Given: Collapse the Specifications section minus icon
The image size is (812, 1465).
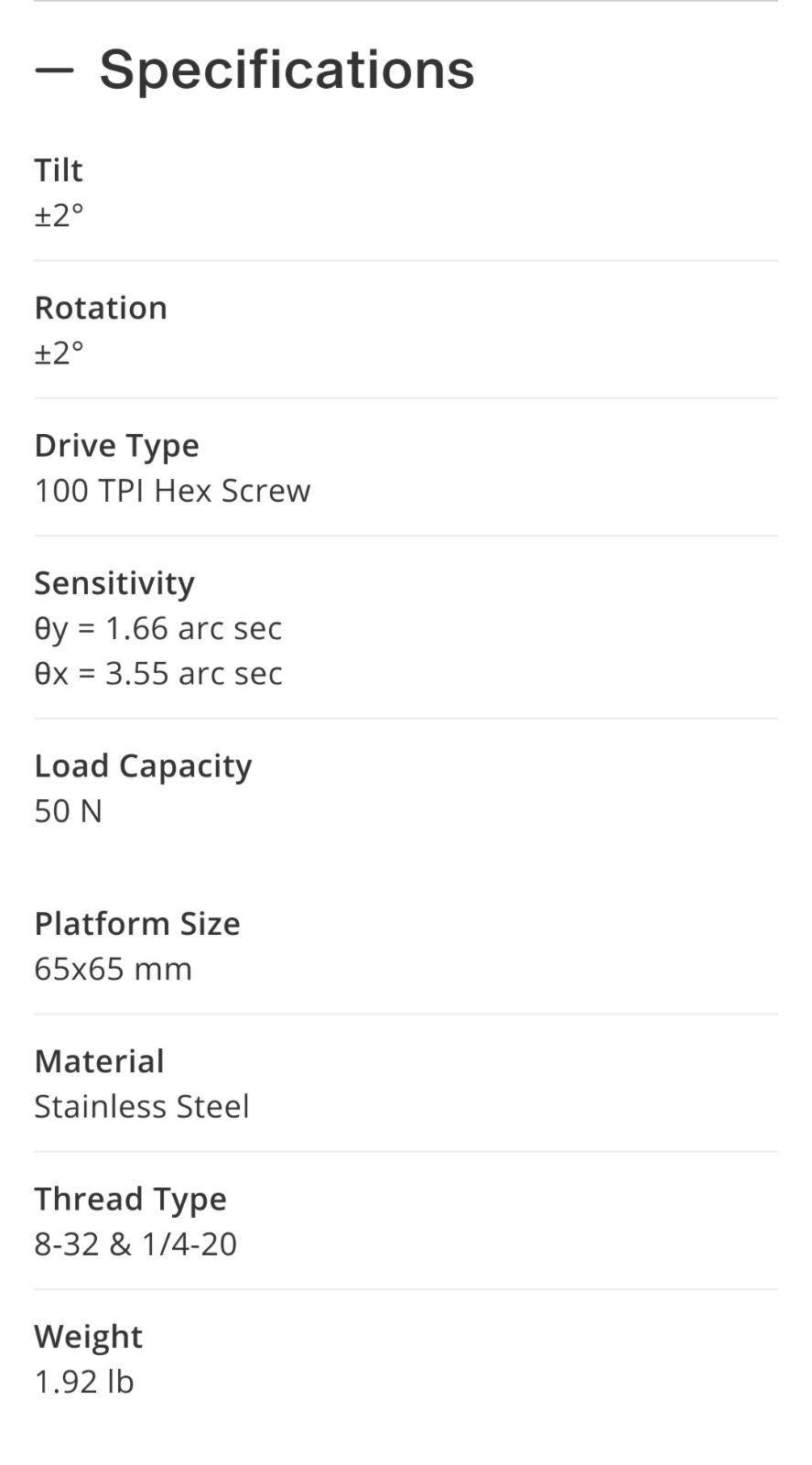Looking at the screenshot, I should pyautogui.click(x=54, y=70).
